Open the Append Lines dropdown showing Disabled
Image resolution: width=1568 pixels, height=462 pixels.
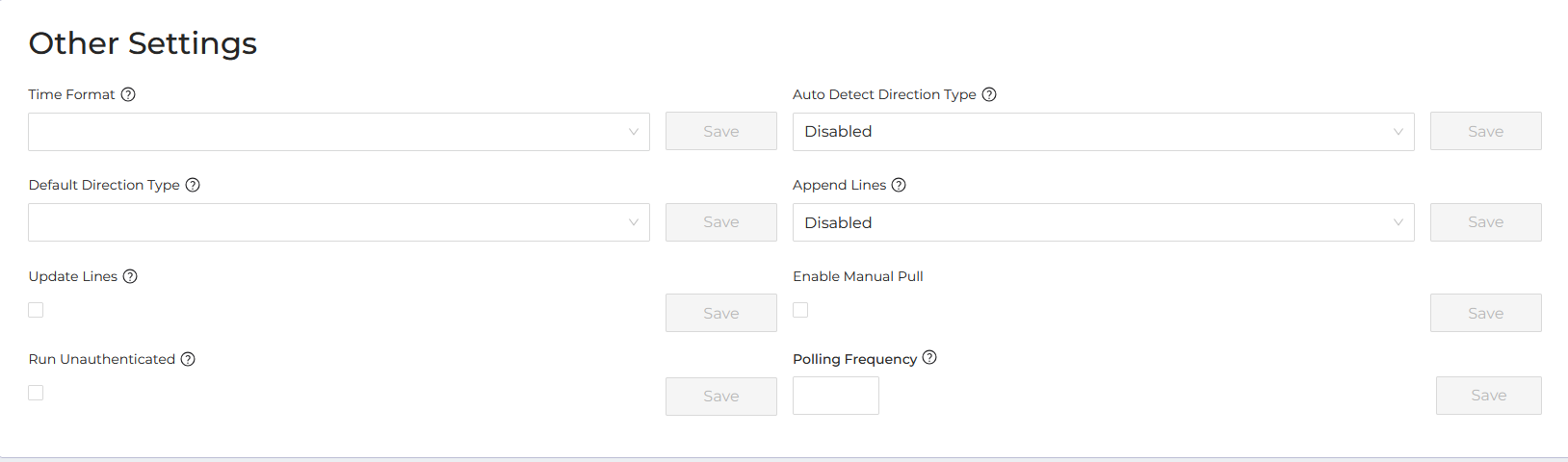(x=1104, y=222)
